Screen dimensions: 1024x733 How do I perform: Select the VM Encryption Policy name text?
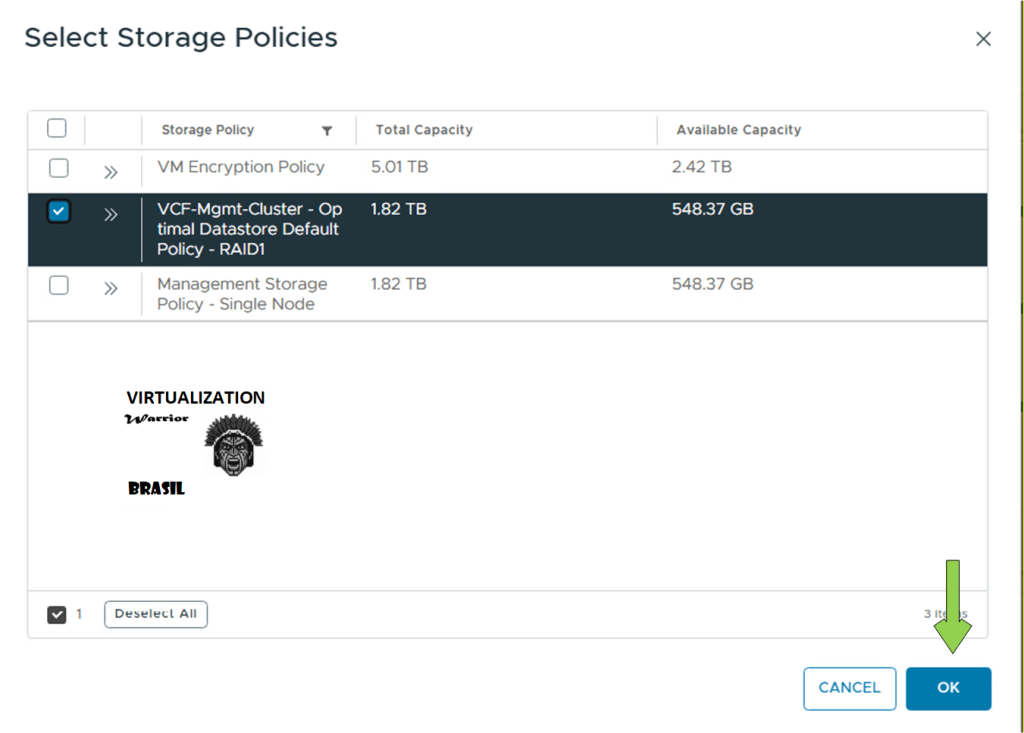click(240, 167)
